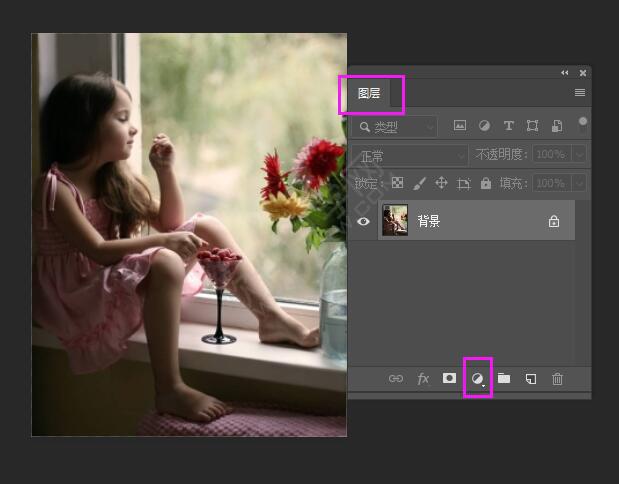Click the lock icon on 背景 layer
Screen dimensions: 619x484
[x=554, y=221]
